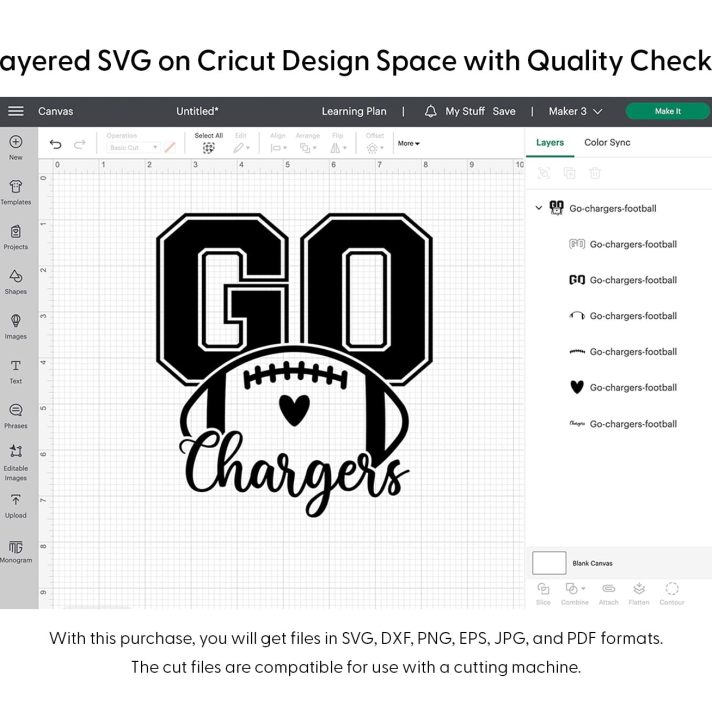Image resolution: width=712 pixels, height=712 pixels.
Task: Click Canvas in the header
Action: click(55, 111)
